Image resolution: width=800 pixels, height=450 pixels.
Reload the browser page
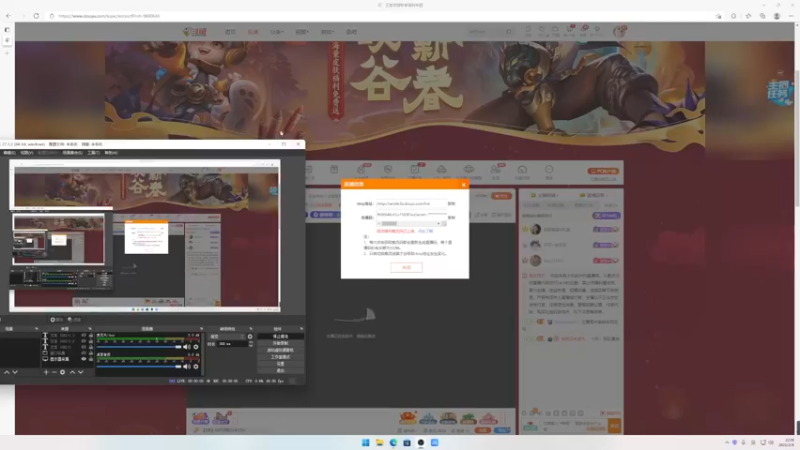pyautogui.click(x=36, y=16)
